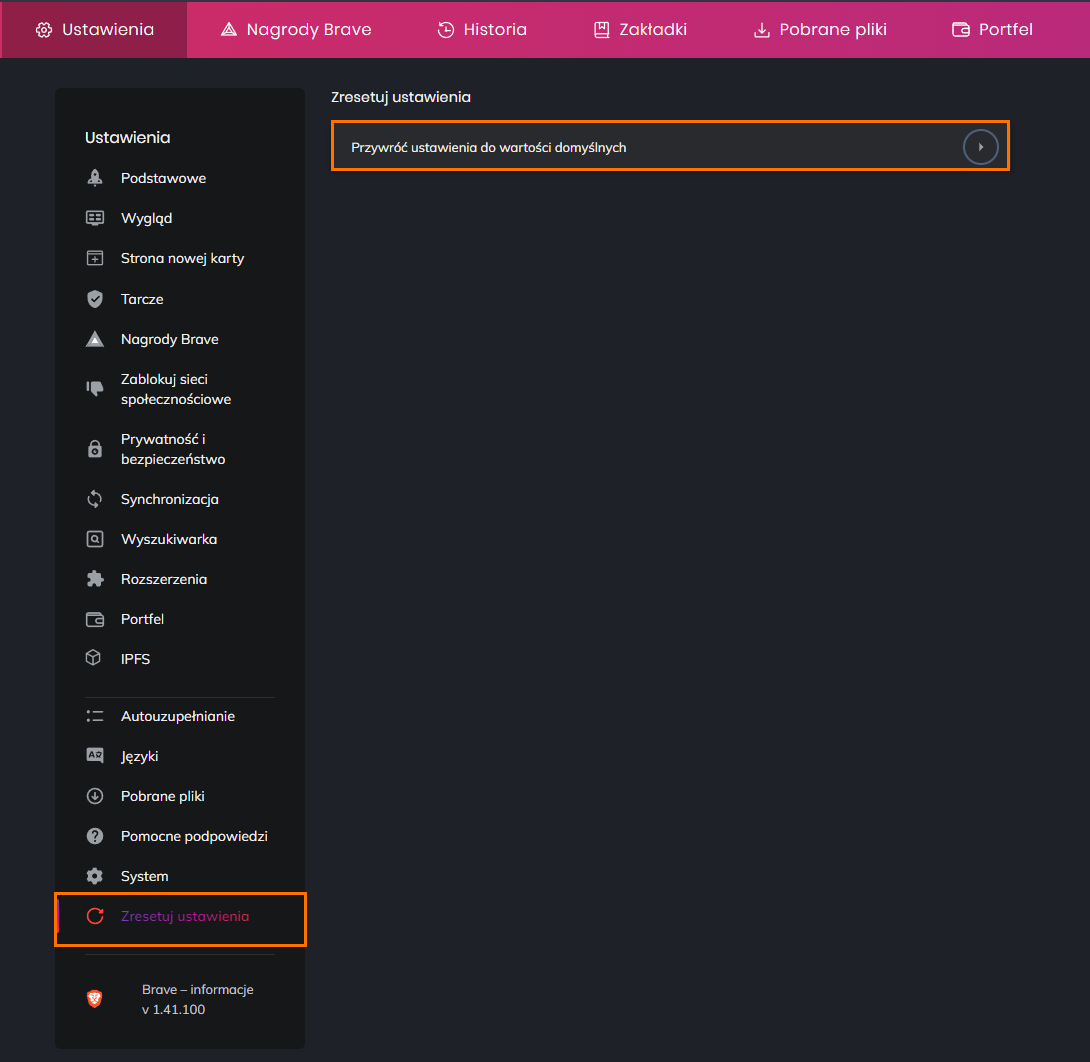Open the Historia tab
Screen dimensions: 1090x1062
[x=481, y=29]
